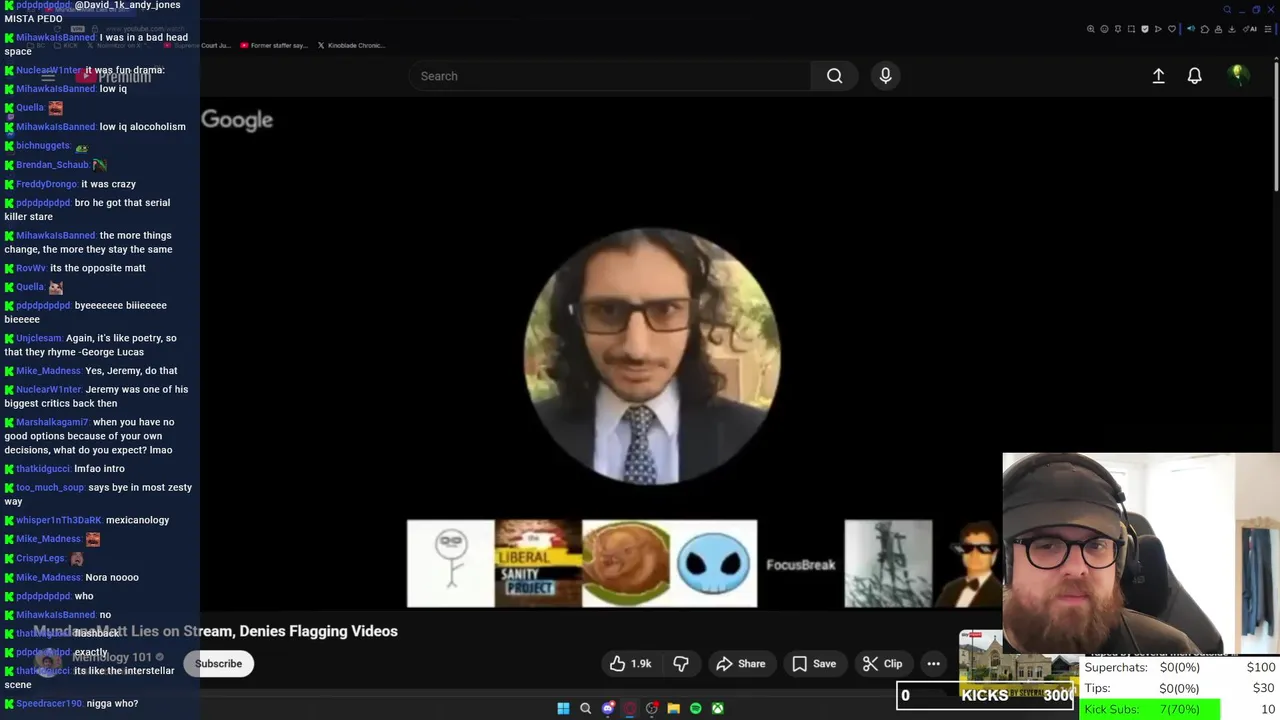The height and width of the screenshot is (720, 1280).
Task: Like the video showing 1.9k likes
Action: (x=631, y=664)
